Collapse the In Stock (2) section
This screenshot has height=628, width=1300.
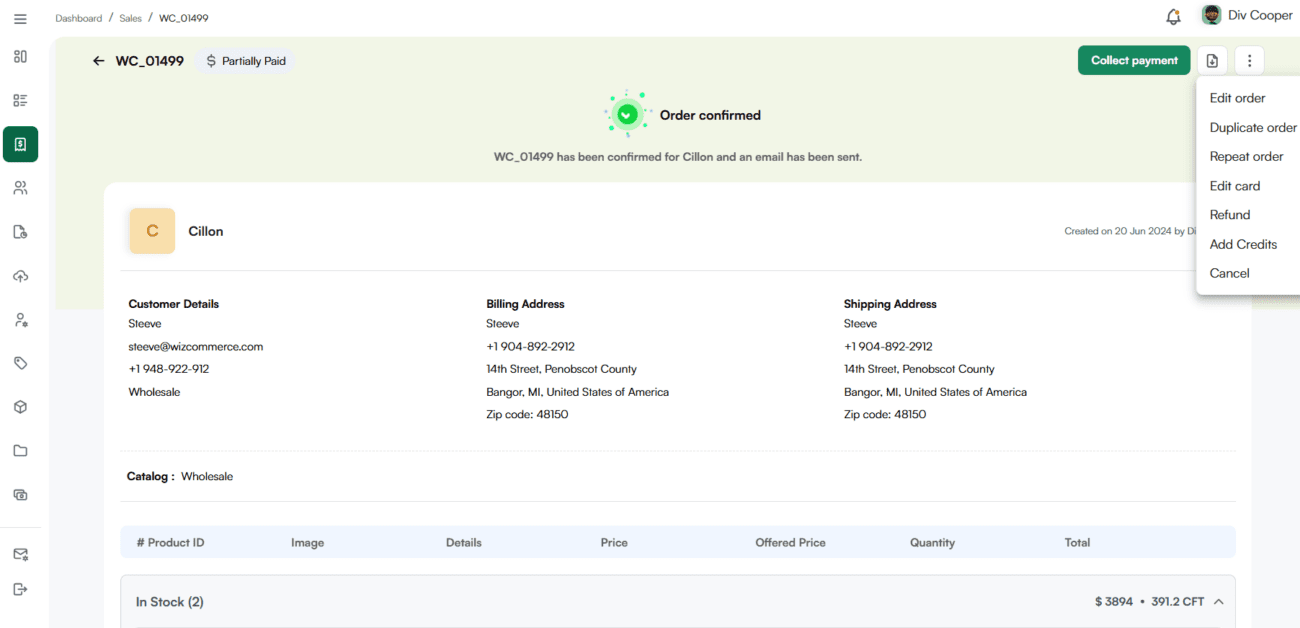point(1218,602)
